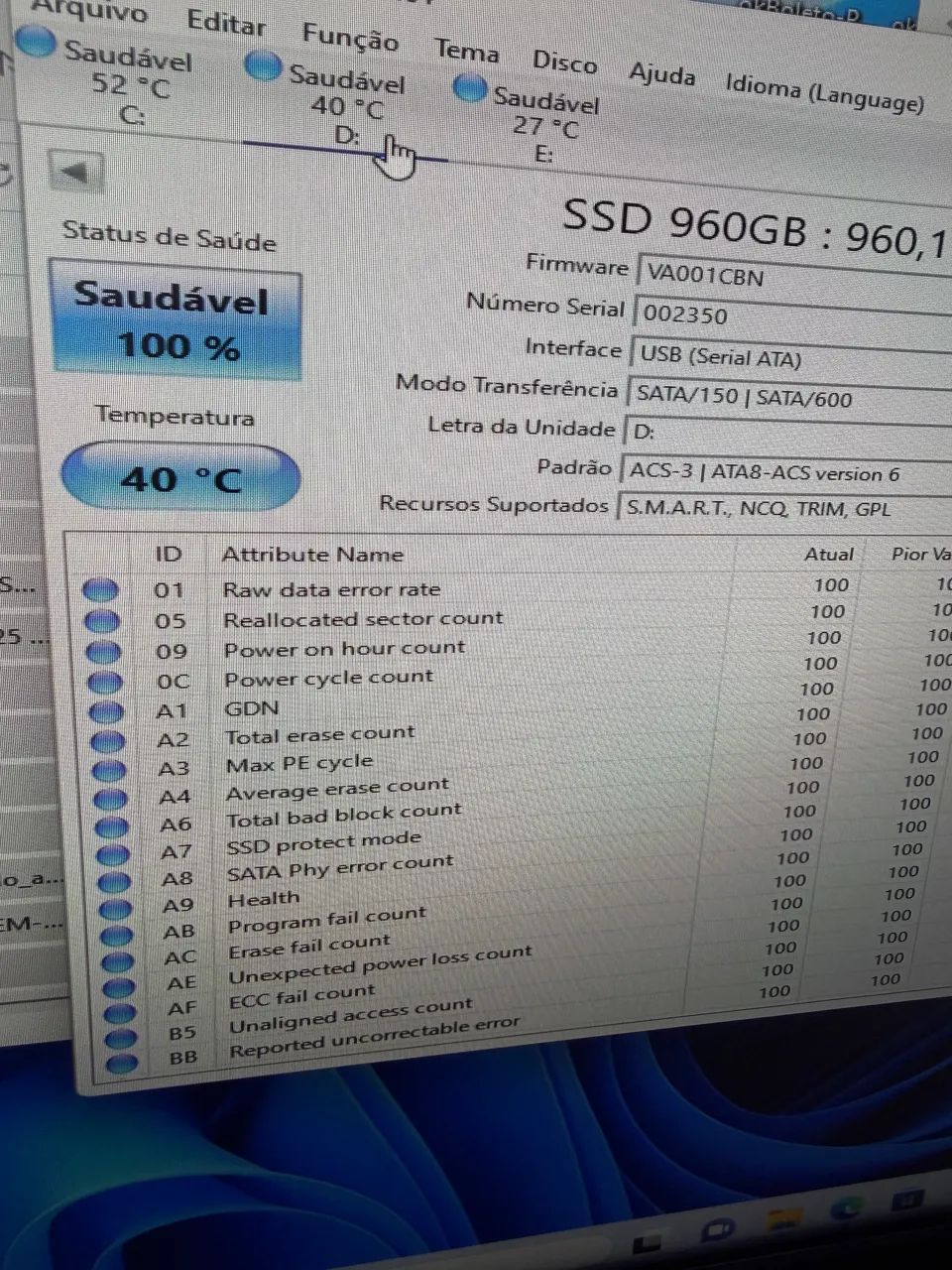Click status orb for Health attribute
The image size is (952, 1270).
[x=116, y=908]
